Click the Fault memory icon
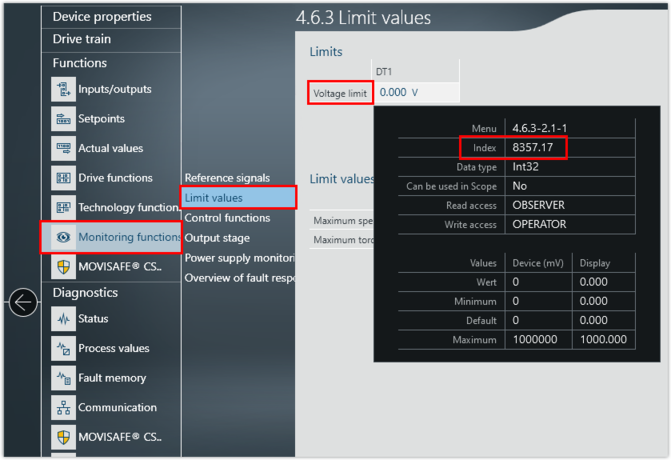 [64, 378]
